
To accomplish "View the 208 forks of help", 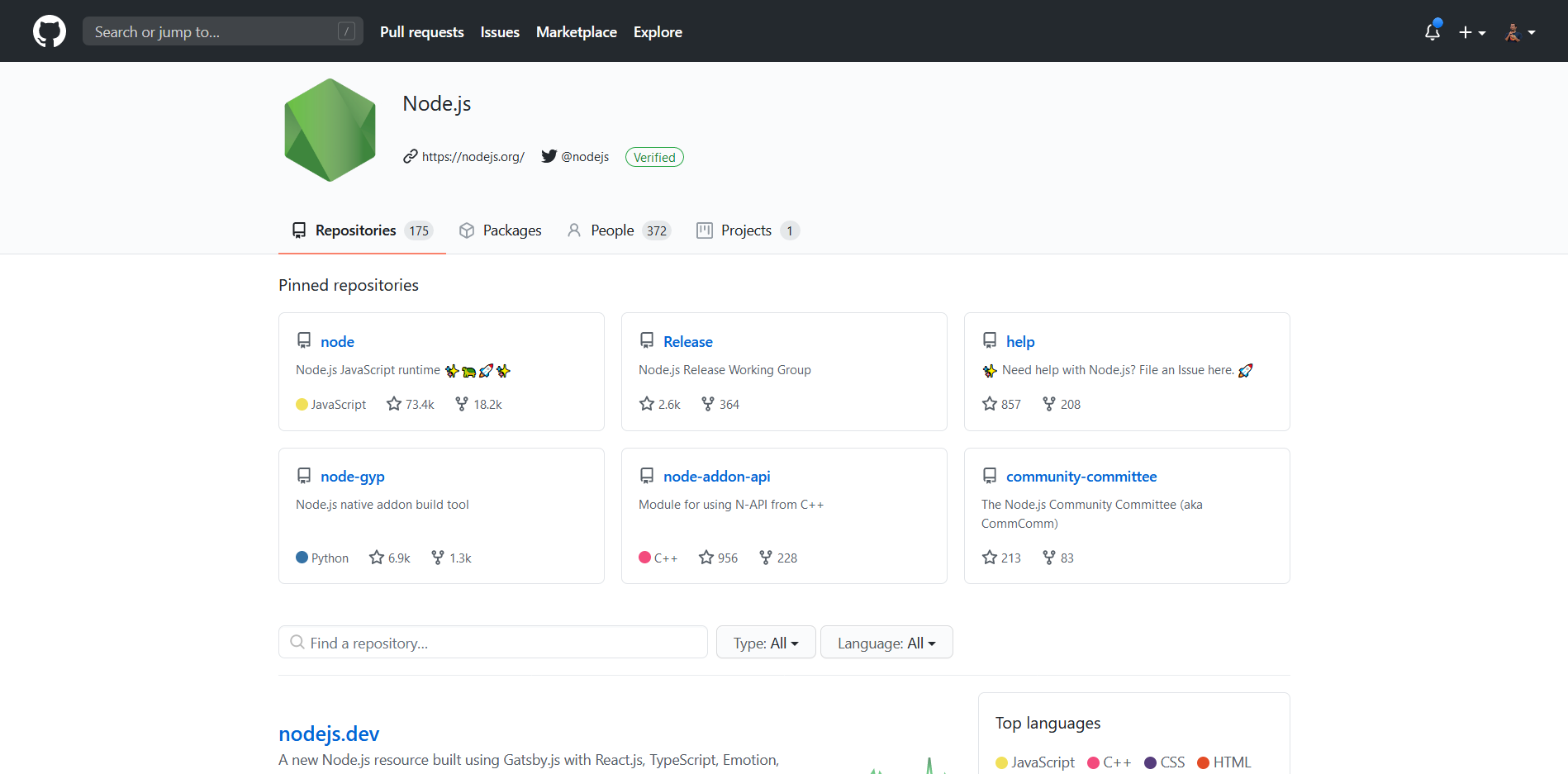I will (1062, 404).
